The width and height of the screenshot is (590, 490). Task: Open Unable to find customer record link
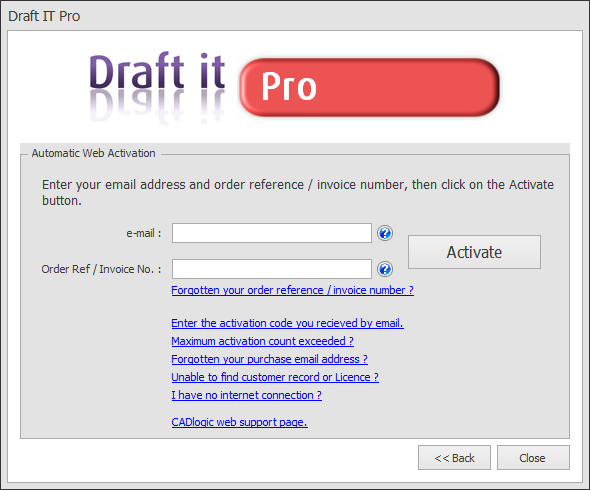(275, 377)
